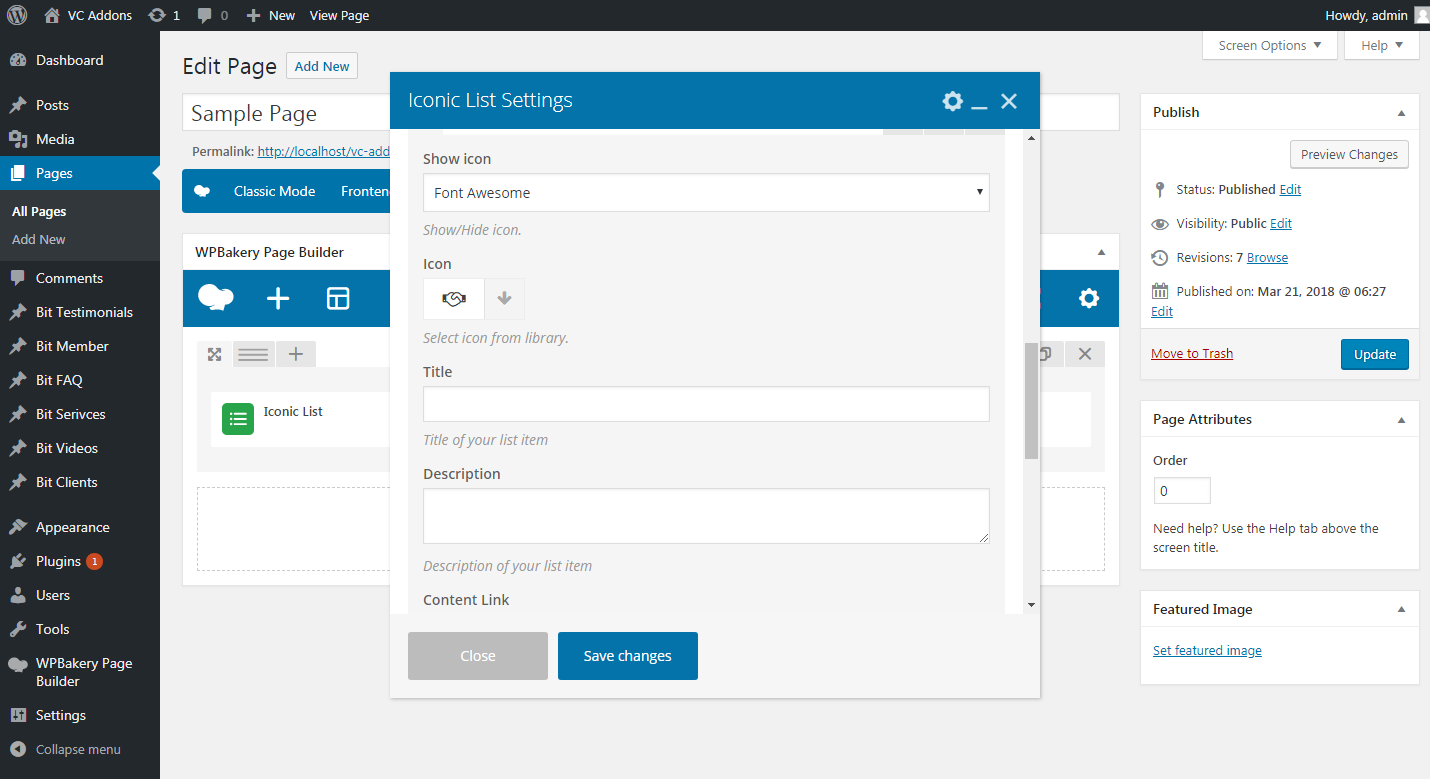Viewport: 1430px width, 779px height.
Task: Open the Plugins menu in sidebar
Action: (58, 561)
